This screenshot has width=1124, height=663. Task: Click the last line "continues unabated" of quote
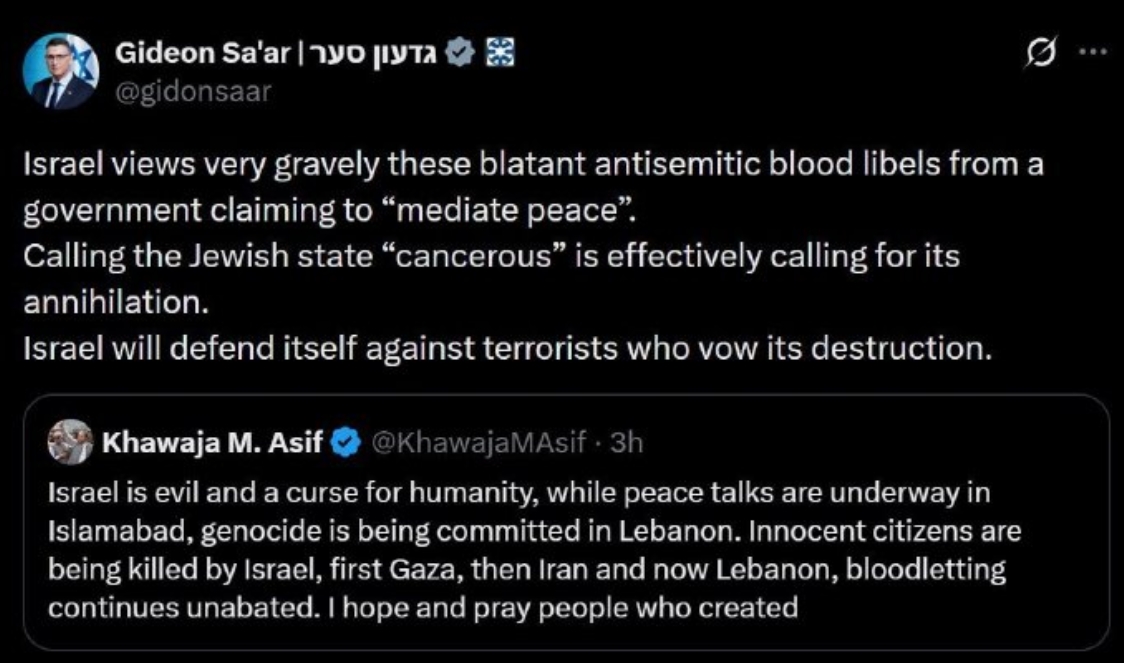(422, 608)
